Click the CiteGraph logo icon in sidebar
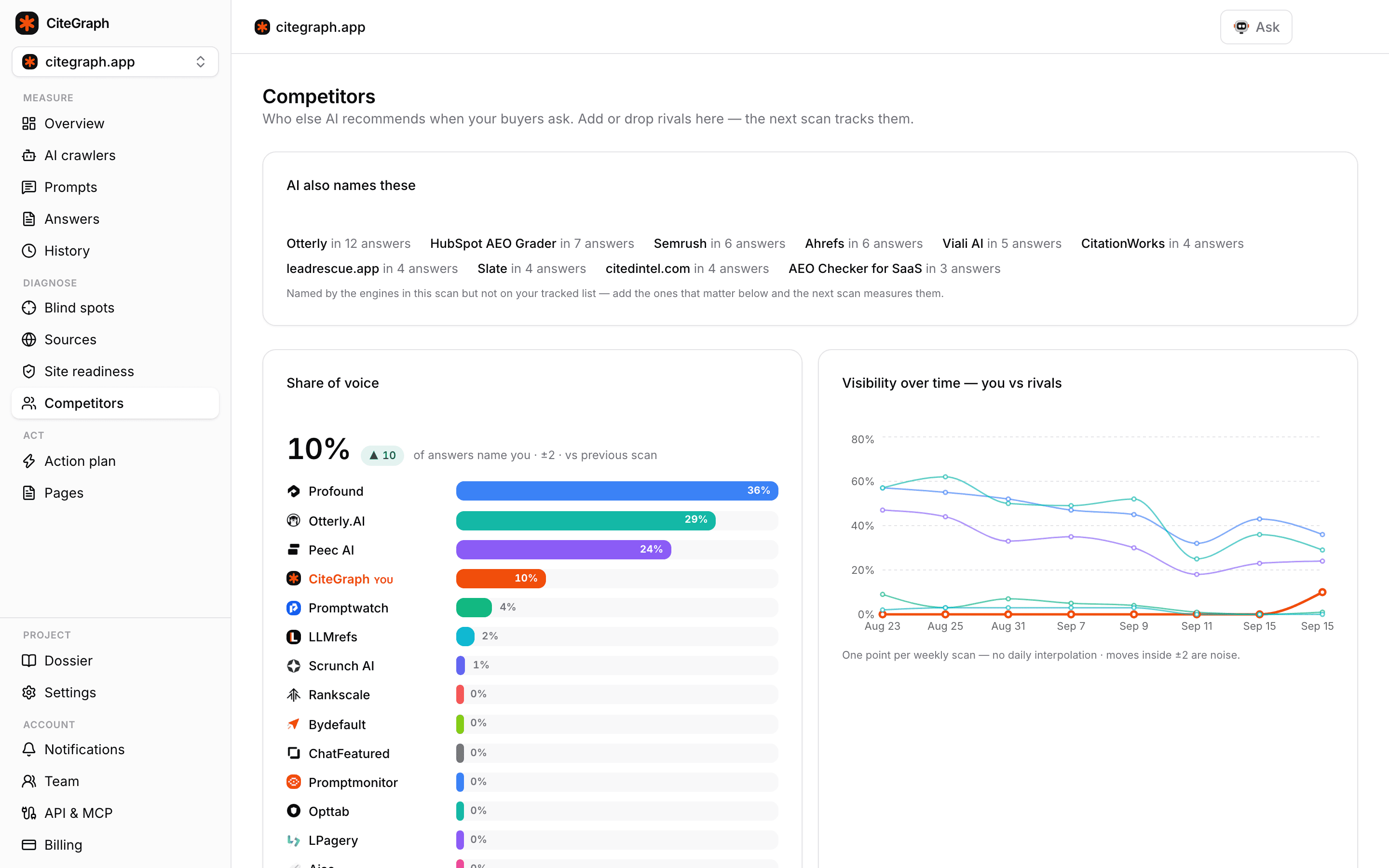The width and height of the screenshot is (1389, 868). (27, 23)
